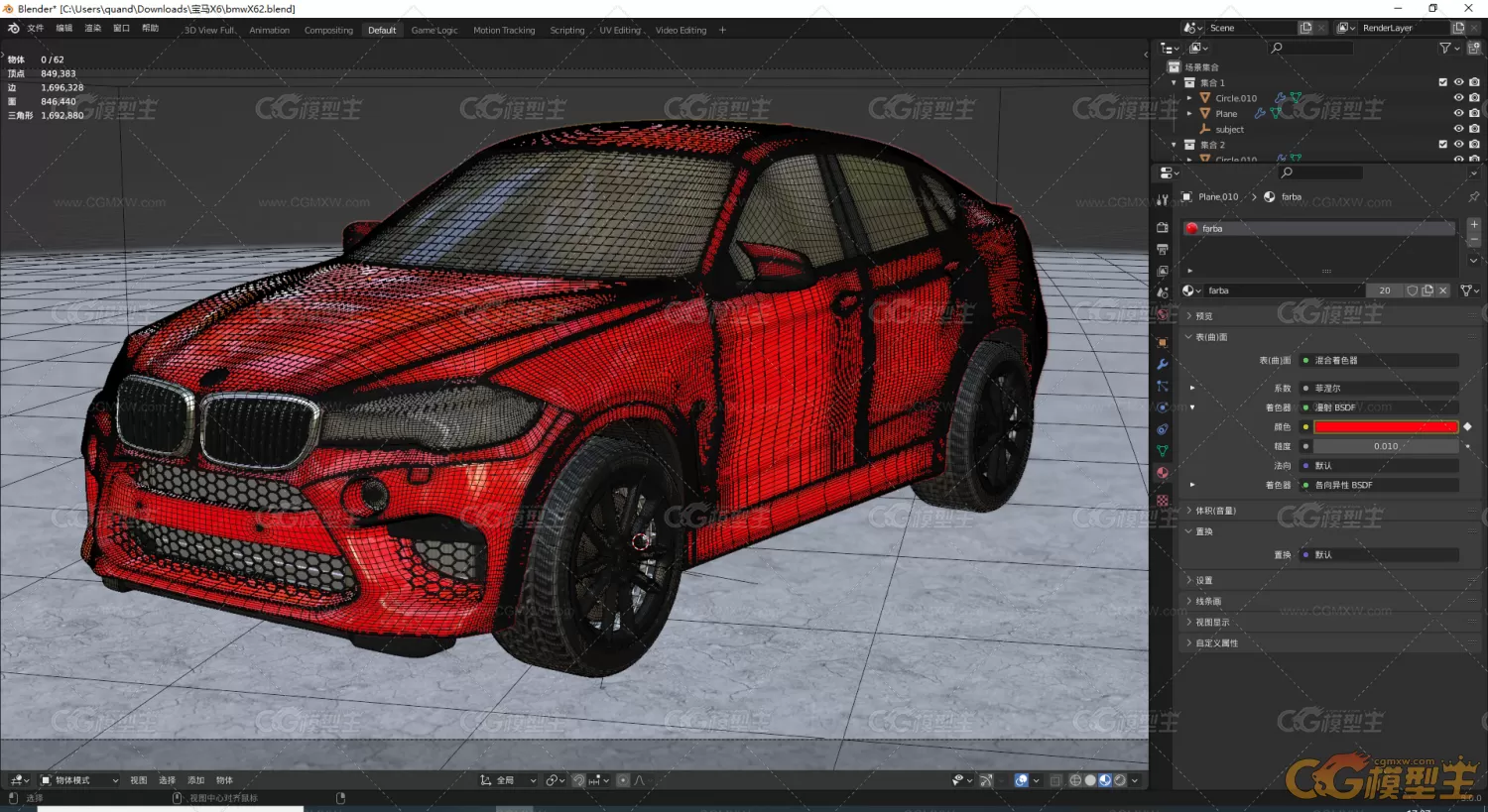
Task: Toggle fake user for farba material
Action: [1412, 290]
